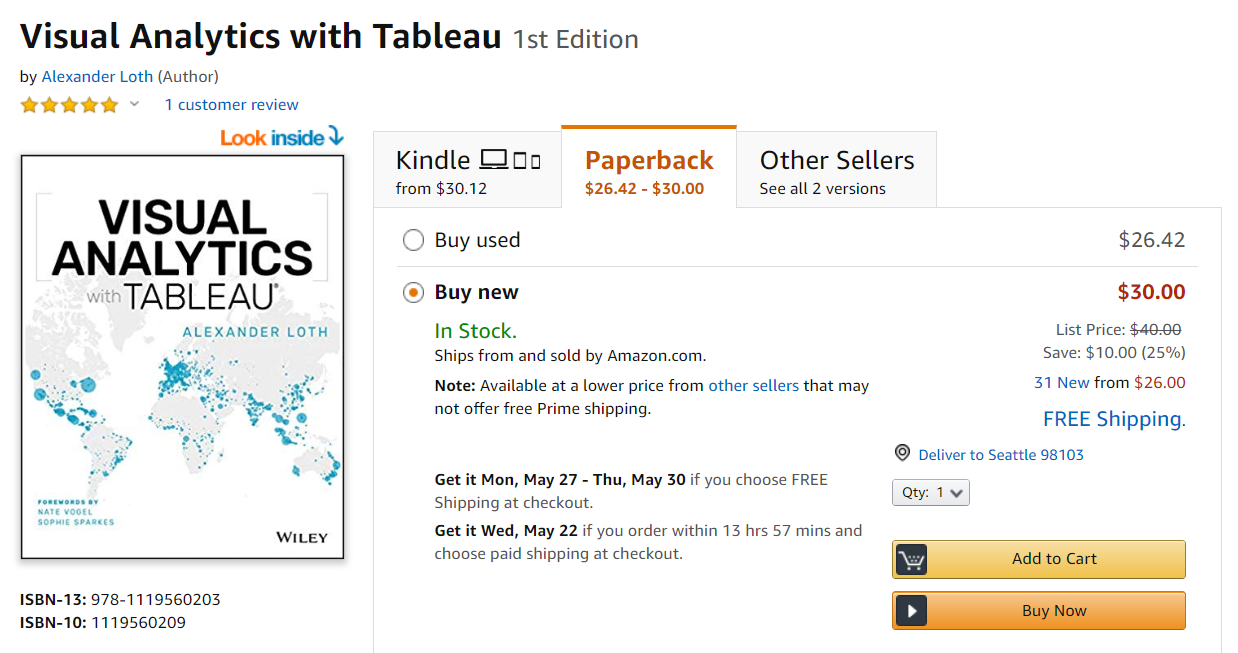Open the Other Sellers tab

click(837, 168)
